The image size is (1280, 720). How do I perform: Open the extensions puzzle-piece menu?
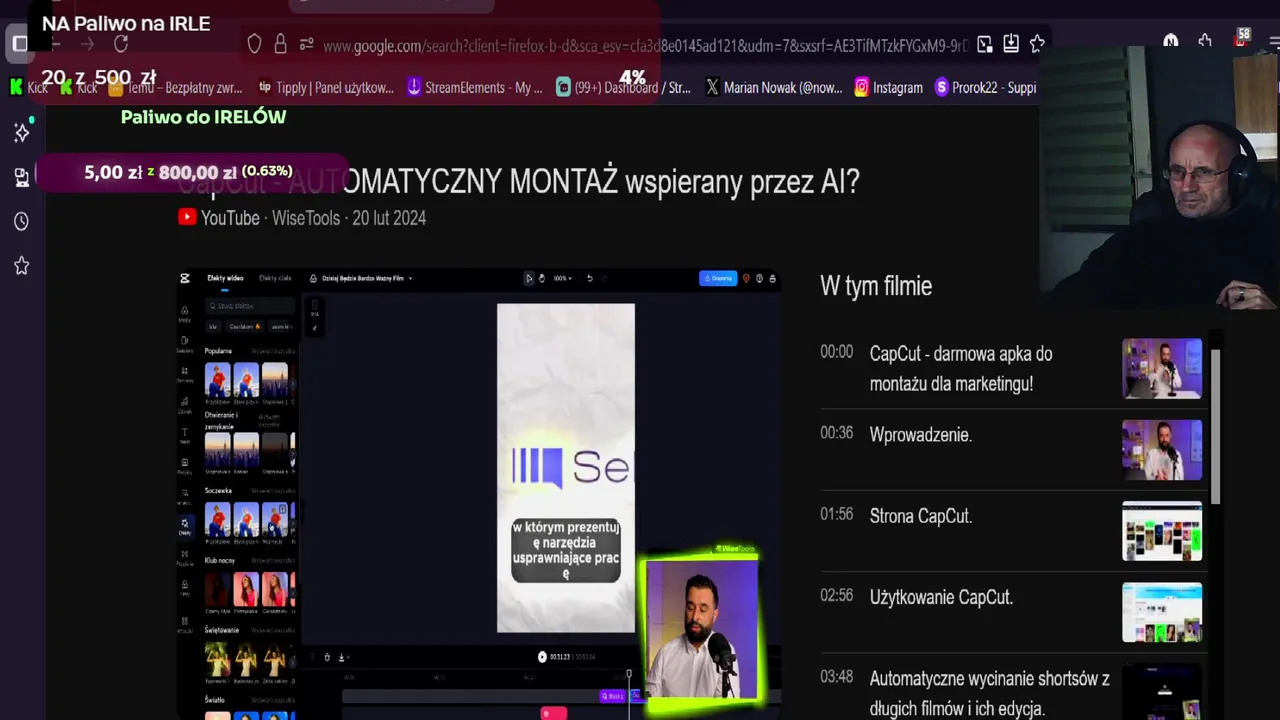(1205, 42)
